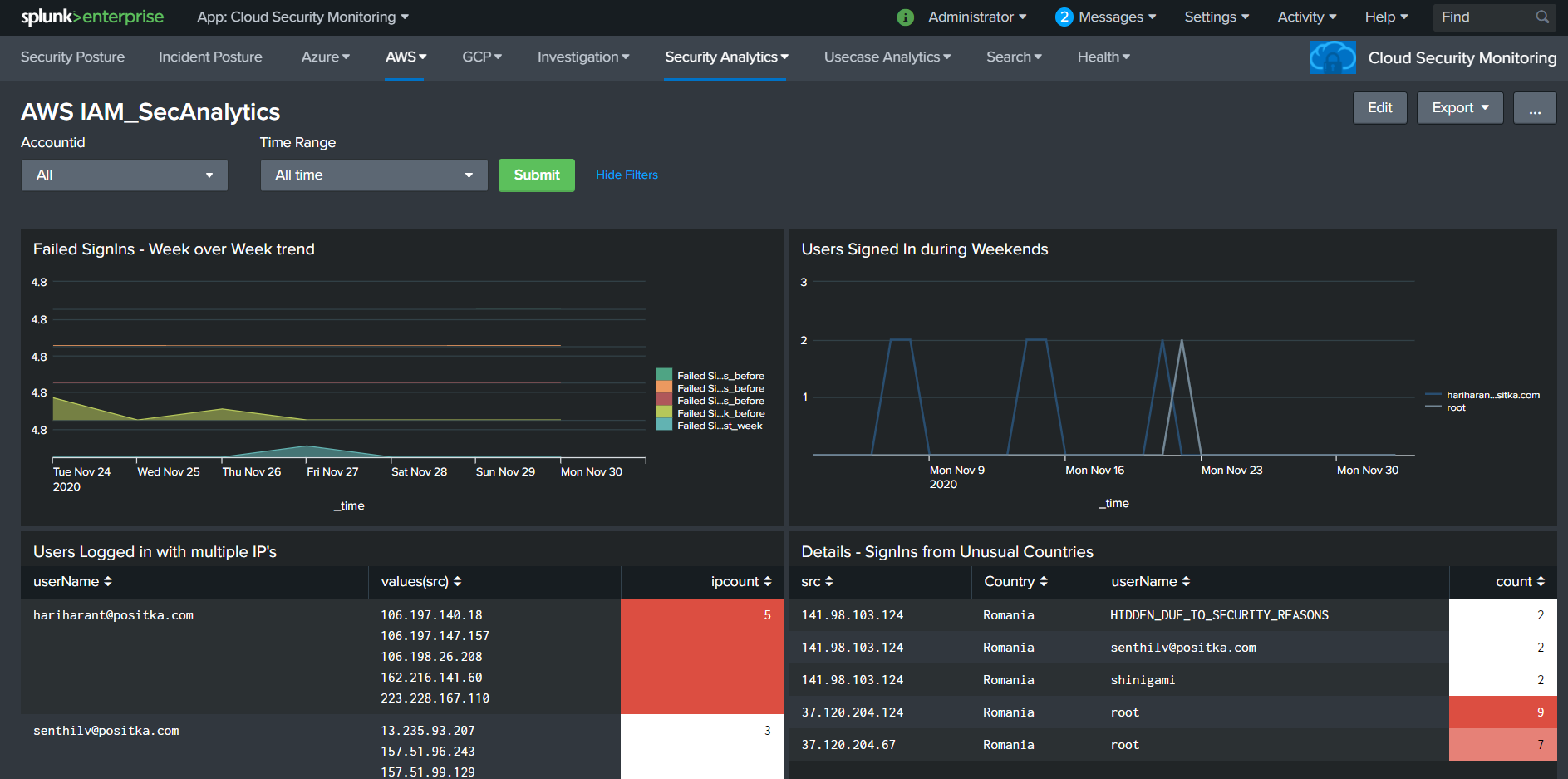
Task: Click the count cell showing 7
Action: point(1502,745)
